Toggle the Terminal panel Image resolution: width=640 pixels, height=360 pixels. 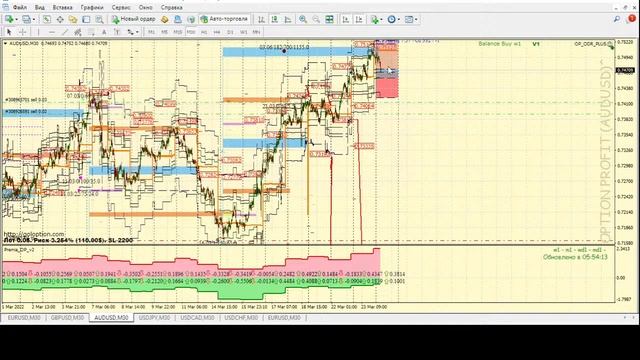(86, 19)
